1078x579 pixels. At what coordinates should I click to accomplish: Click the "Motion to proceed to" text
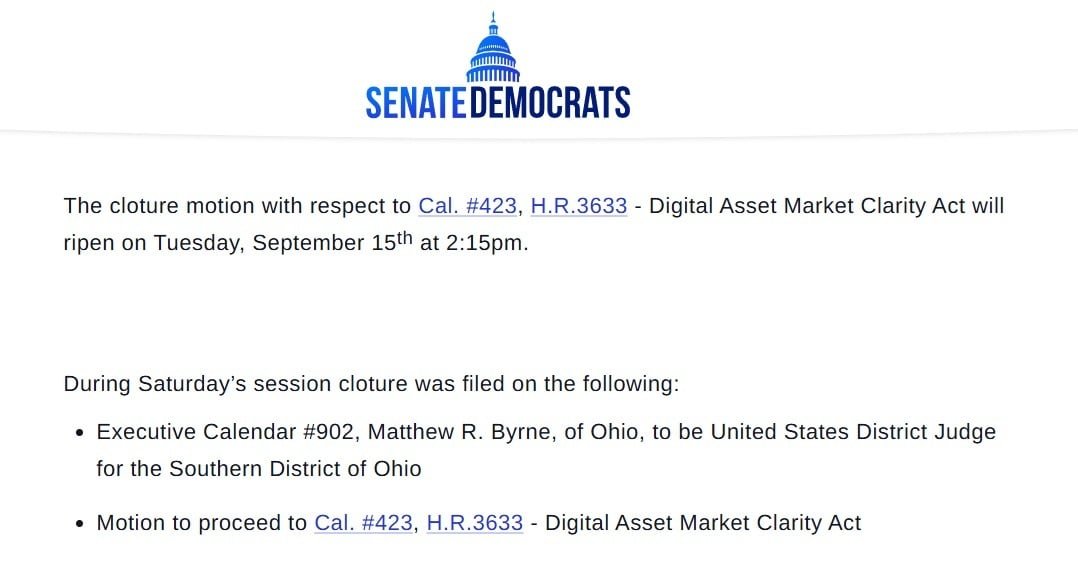pos(201,523)
